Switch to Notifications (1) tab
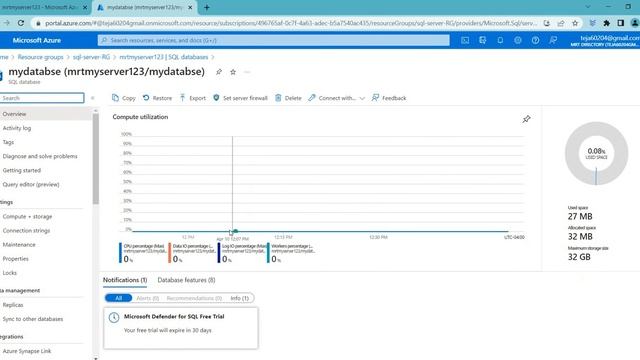Viewport: 640px width, 360px height. coord(125,280)
